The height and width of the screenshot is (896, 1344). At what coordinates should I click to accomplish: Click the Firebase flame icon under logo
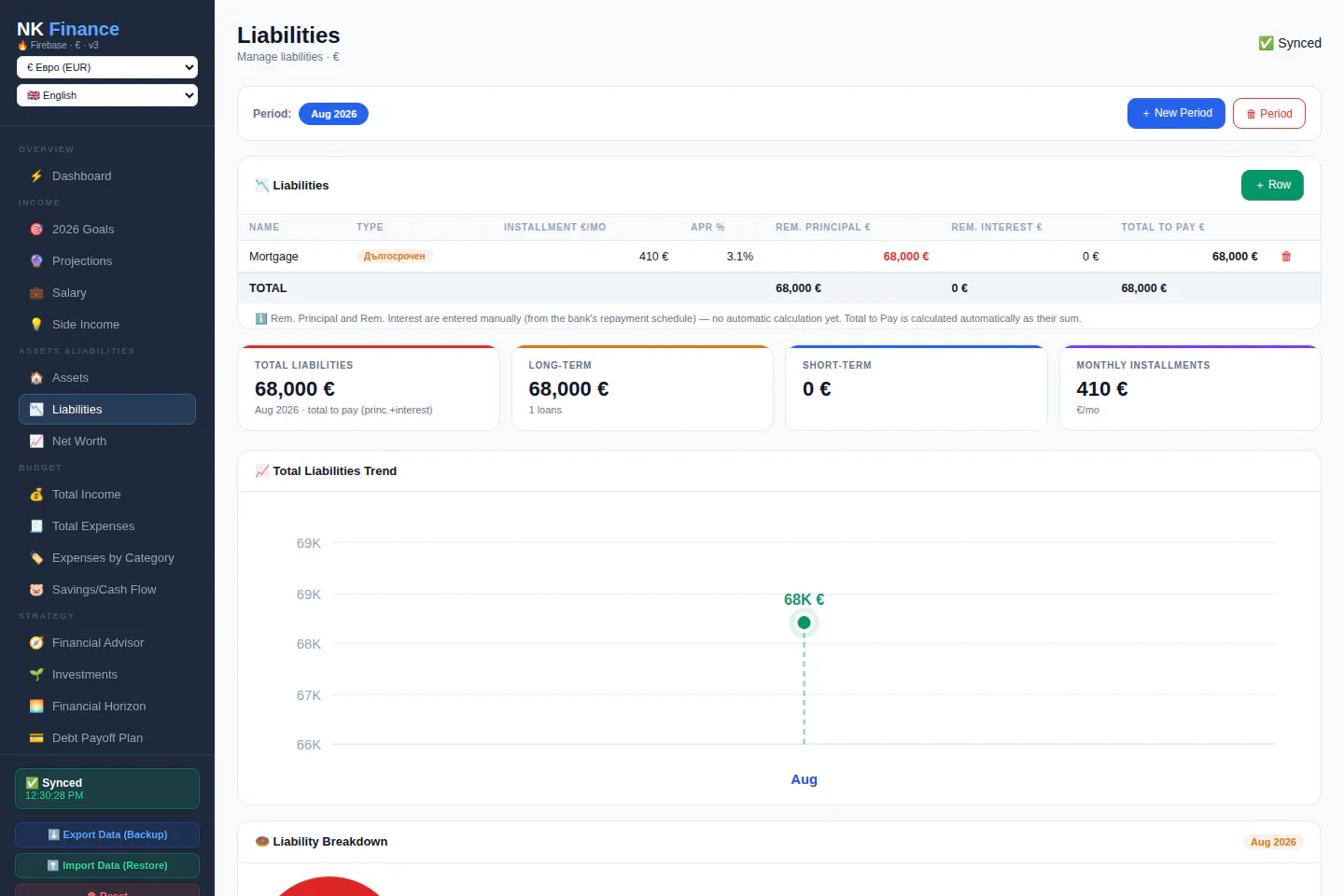[x=22, y=45]
